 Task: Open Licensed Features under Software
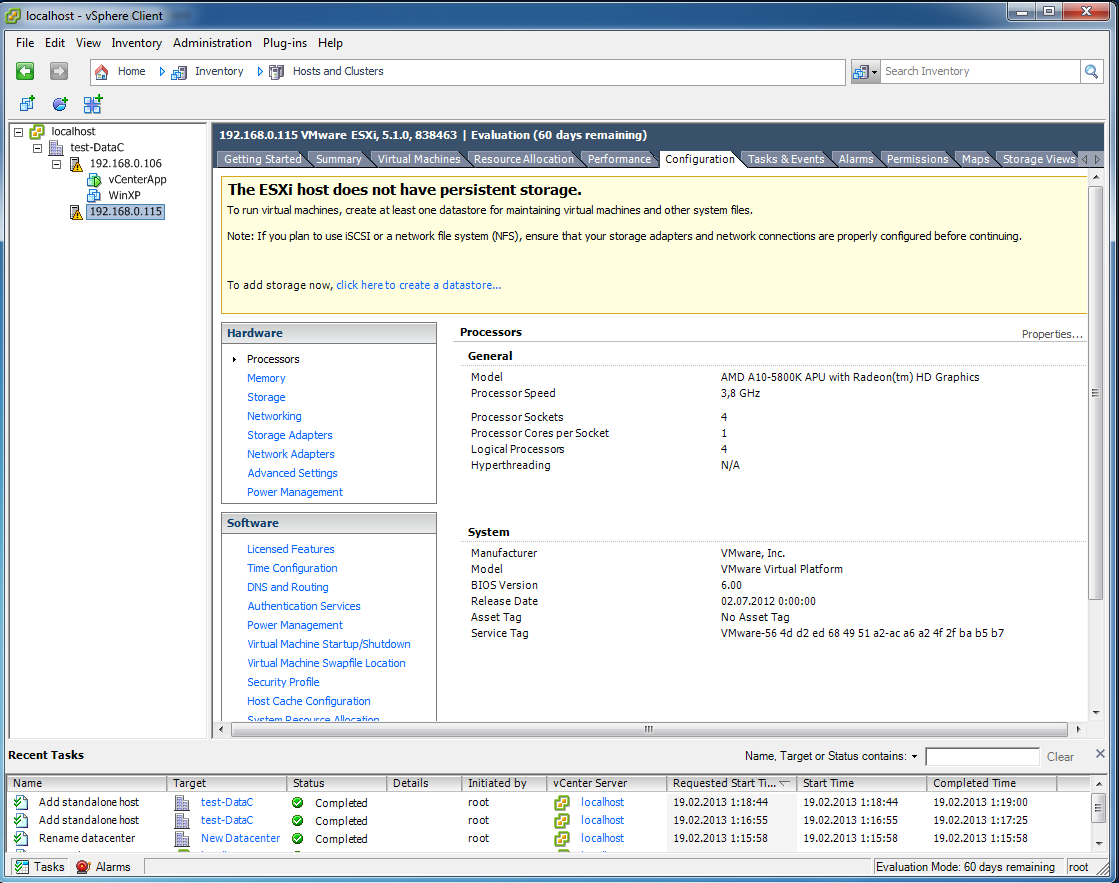[x=290, y=549]
